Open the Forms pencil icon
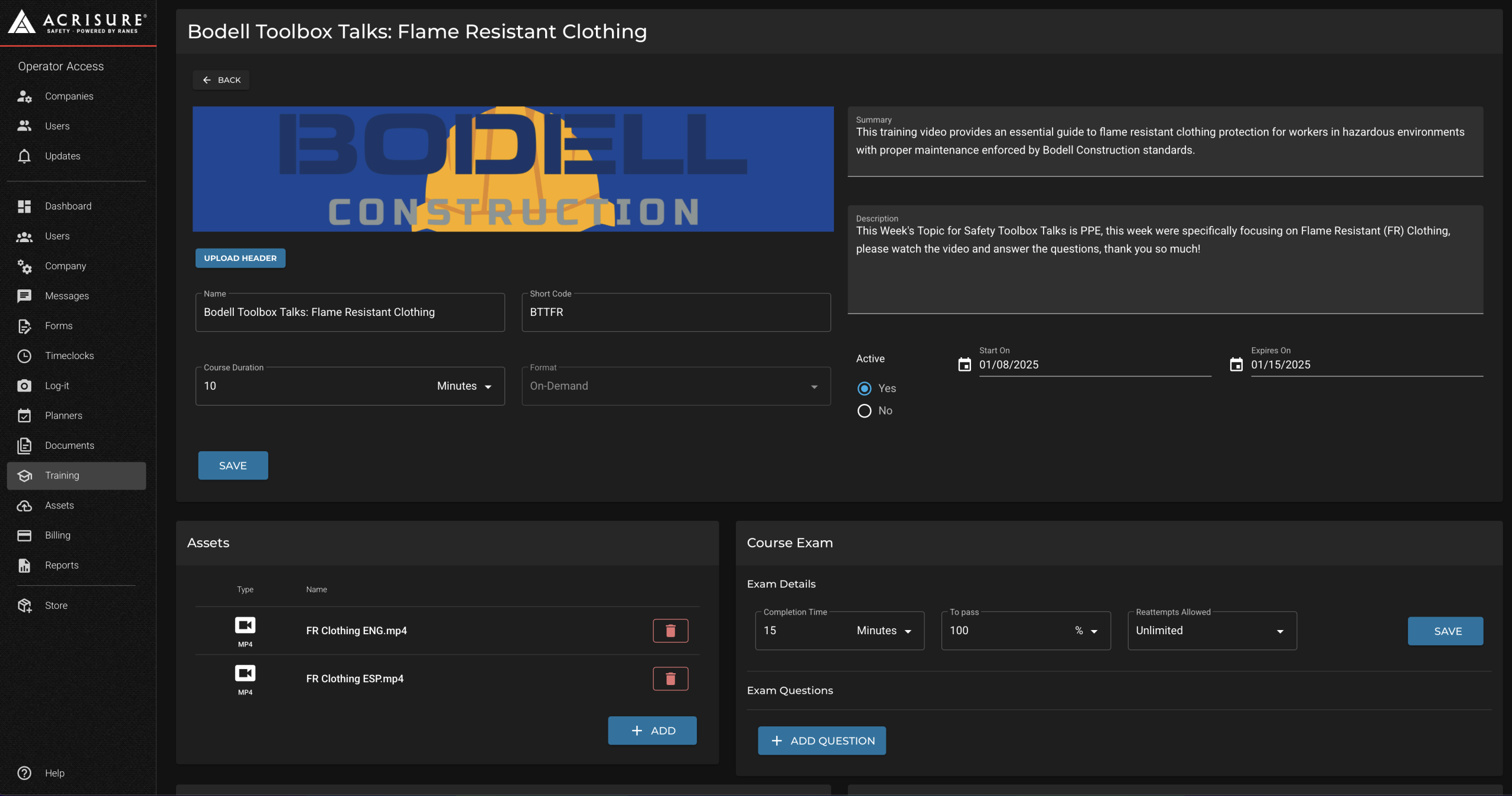 [x=24, y=326]
